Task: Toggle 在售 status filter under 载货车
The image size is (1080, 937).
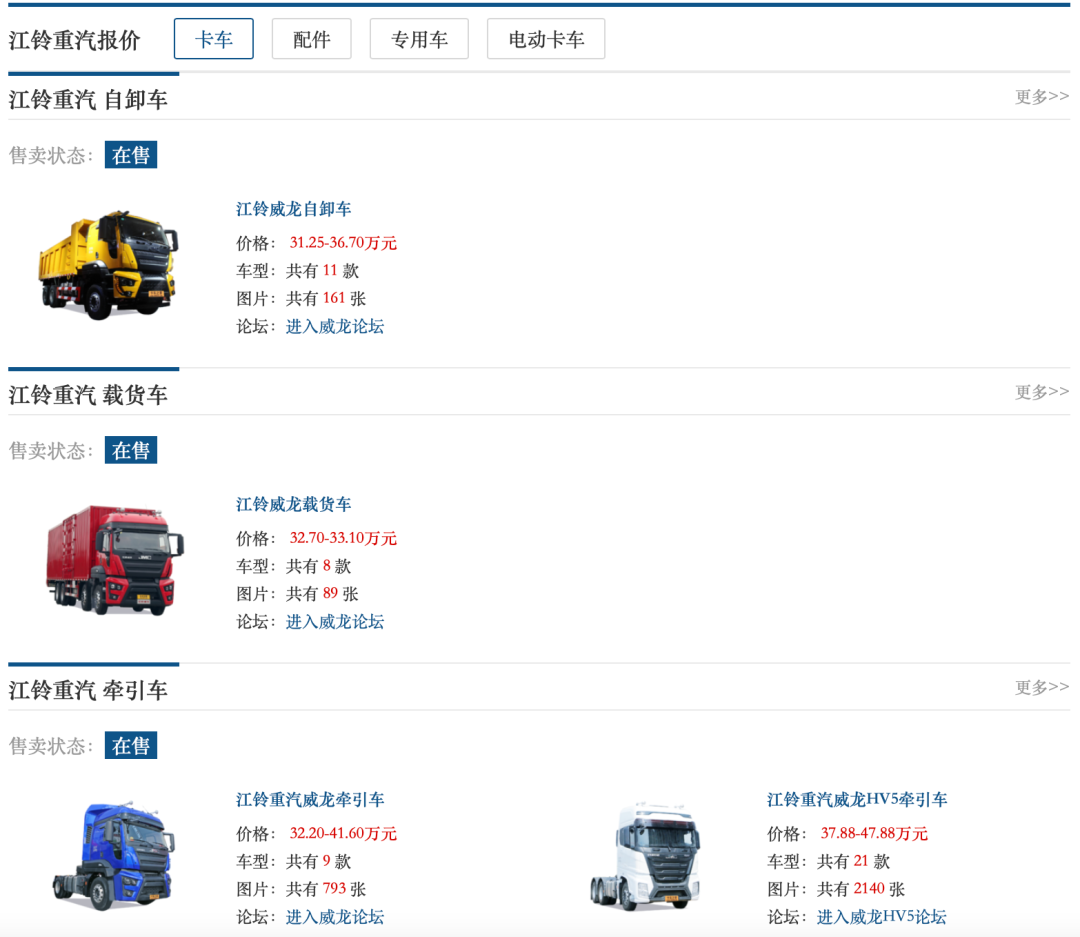Action: point(131,450)
